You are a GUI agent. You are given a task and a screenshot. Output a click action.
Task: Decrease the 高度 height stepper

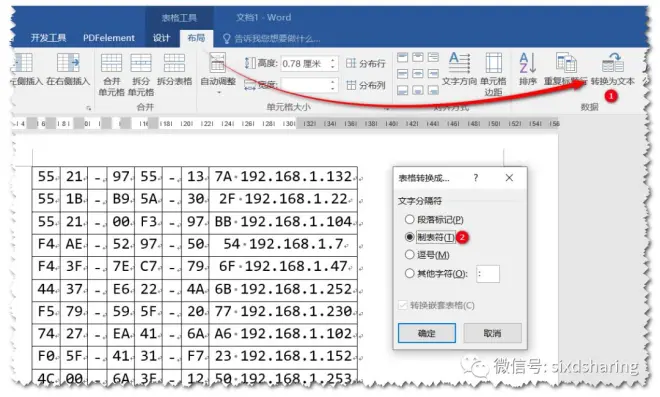point(333,67)
